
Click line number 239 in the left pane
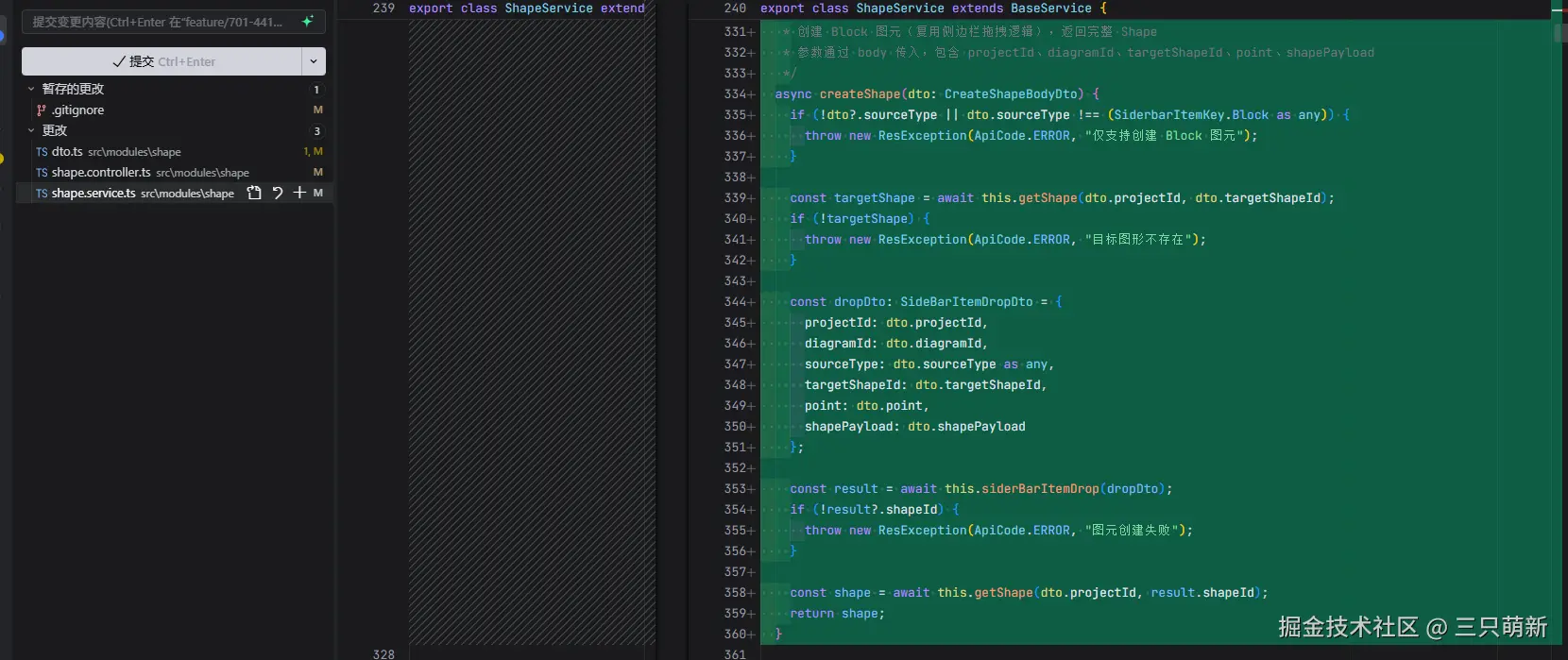(x=383, y=8)
